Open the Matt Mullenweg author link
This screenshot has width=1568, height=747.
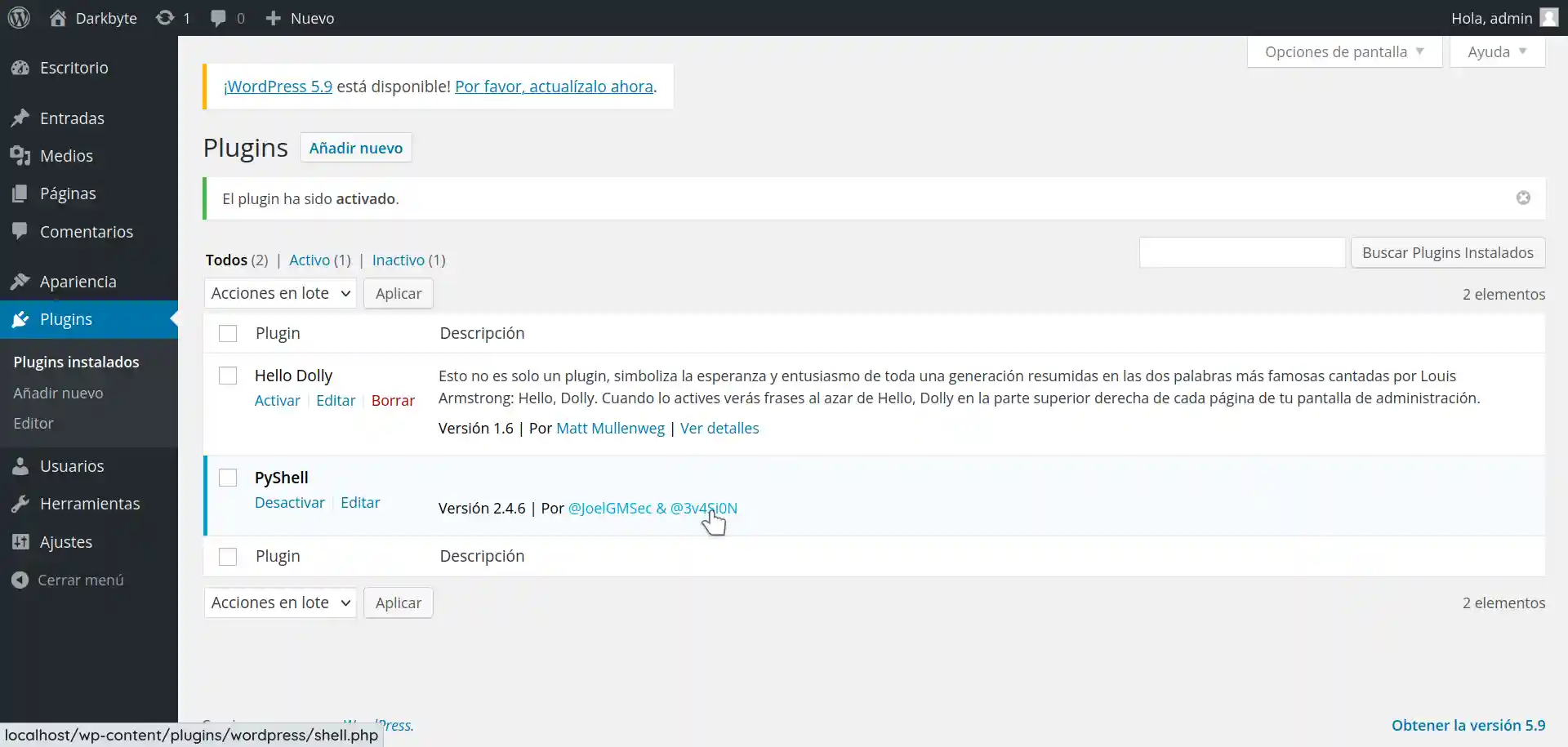point(610,428)
